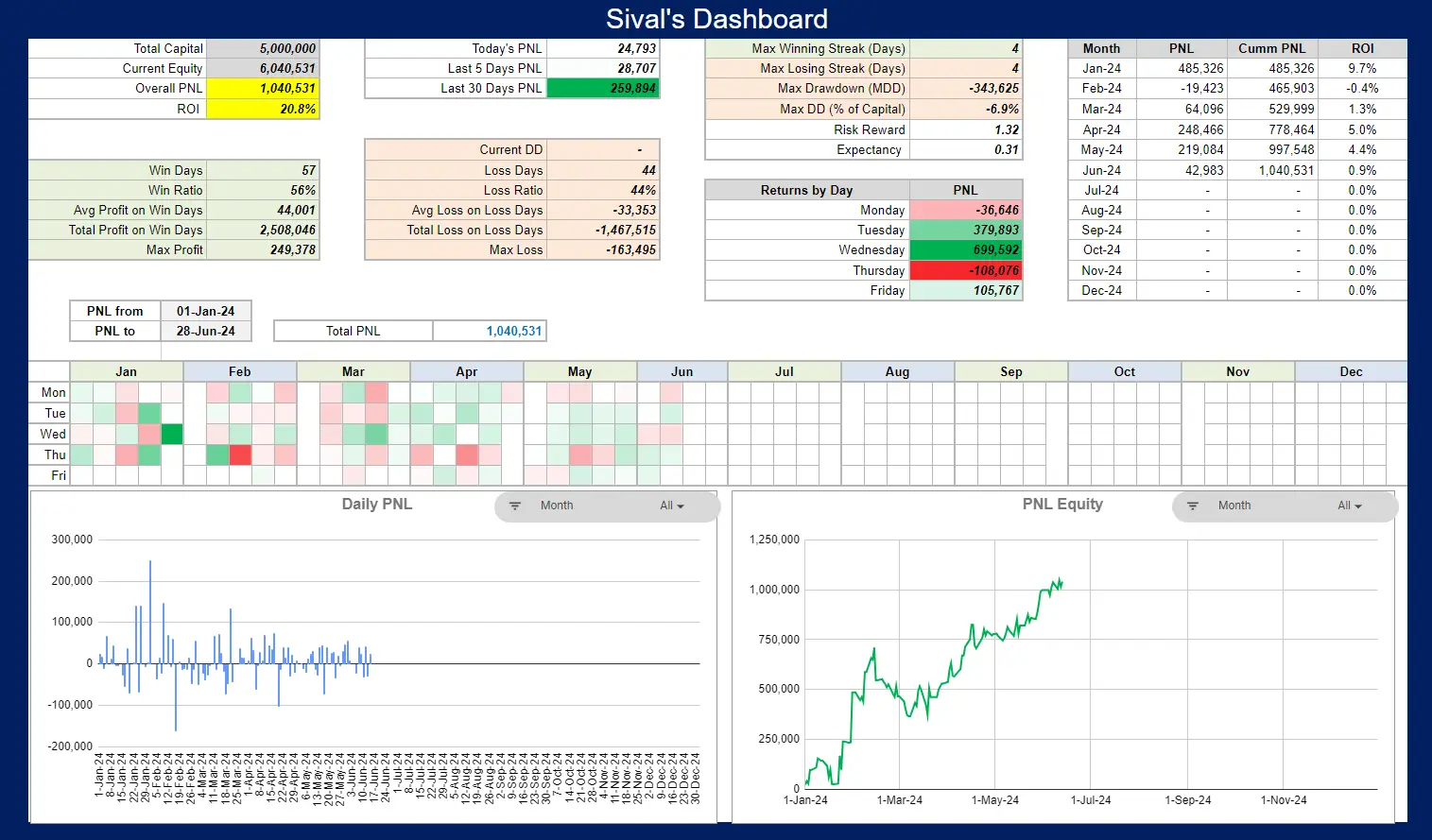Click Avg Profit on Win Days value 44,001
Screen dimensions: 1432x840
tap(263, 210)
